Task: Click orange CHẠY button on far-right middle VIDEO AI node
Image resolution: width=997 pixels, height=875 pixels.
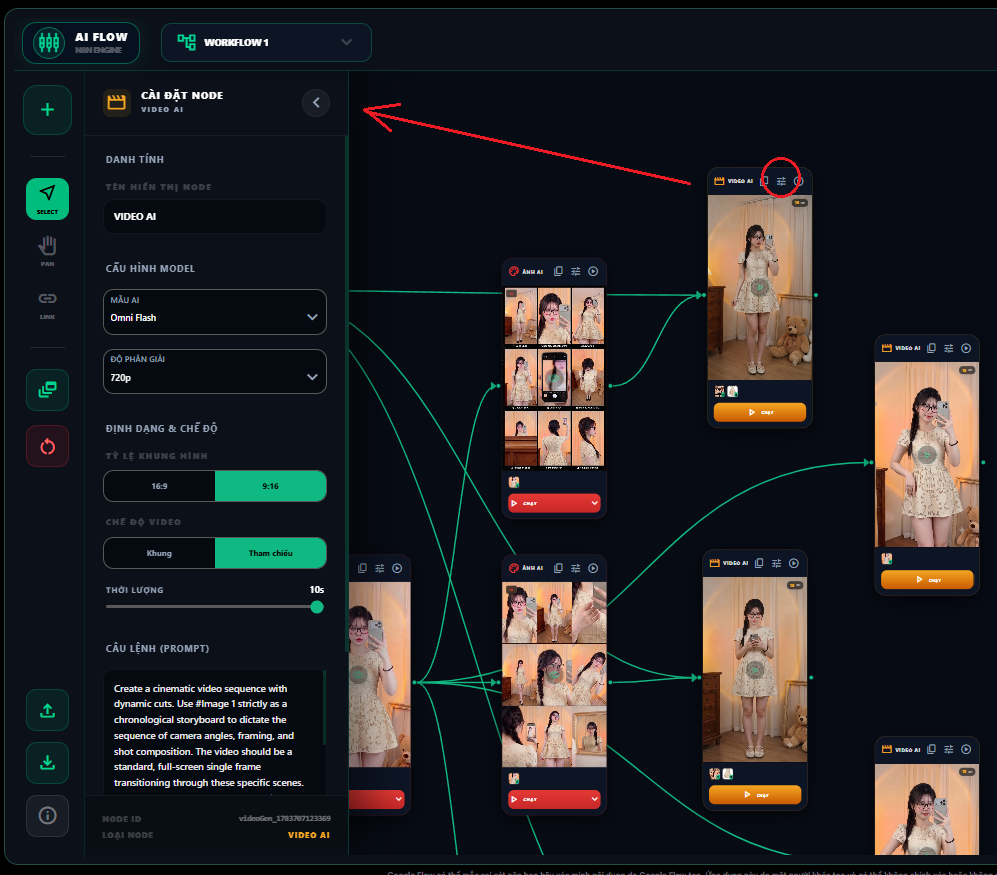Action: pos(926,579)
